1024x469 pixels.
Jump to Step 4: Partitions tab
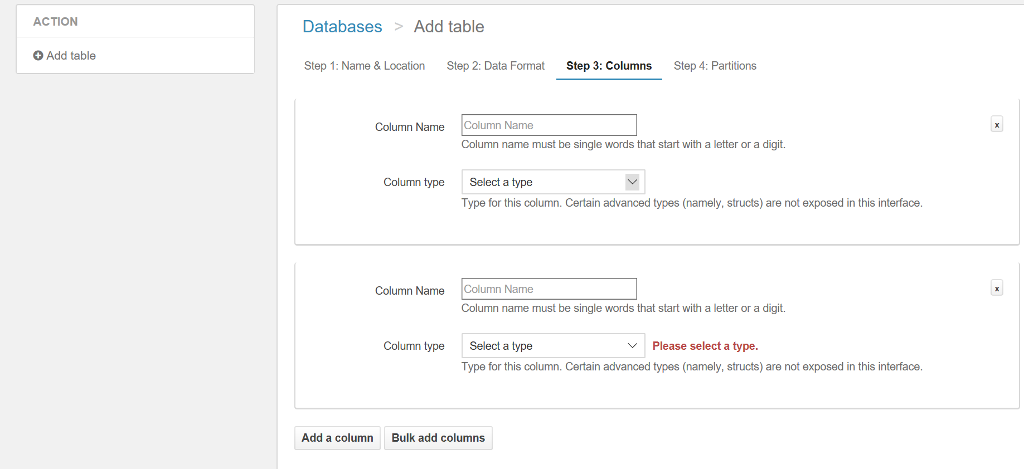pos(715,66)
